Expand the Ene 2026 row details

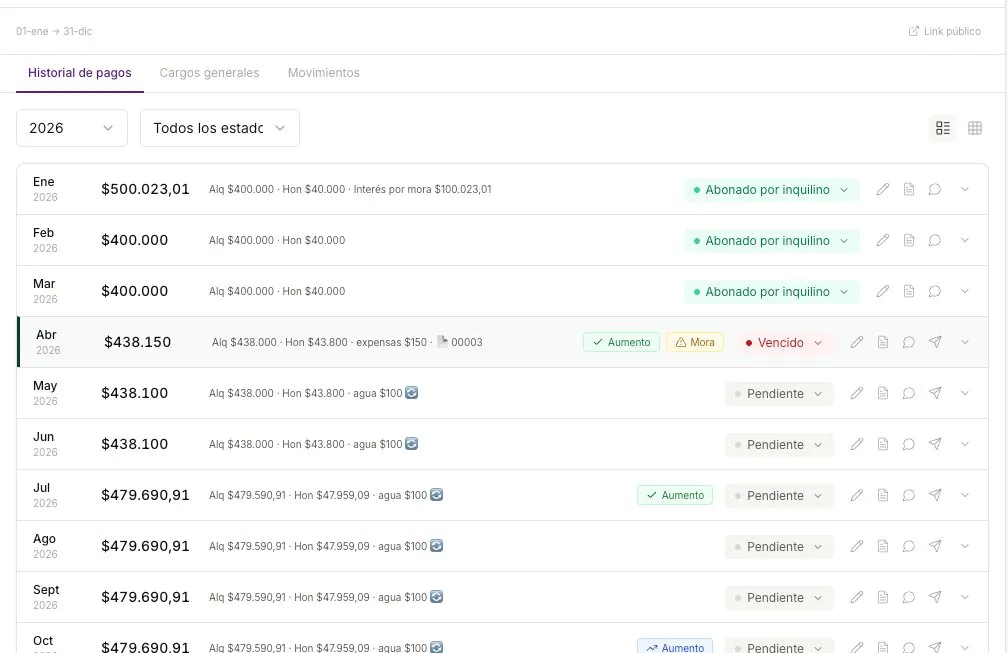coord(964,189)
